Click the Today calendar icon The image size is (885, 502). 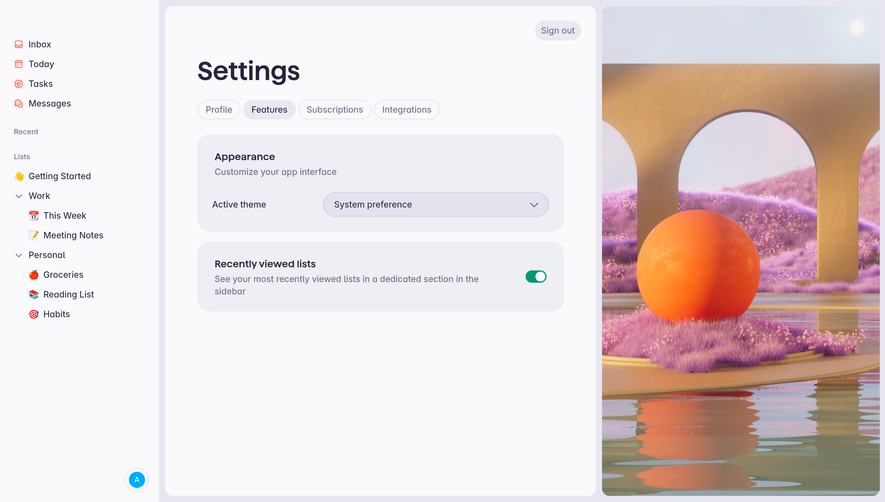(x=19, y=64)
